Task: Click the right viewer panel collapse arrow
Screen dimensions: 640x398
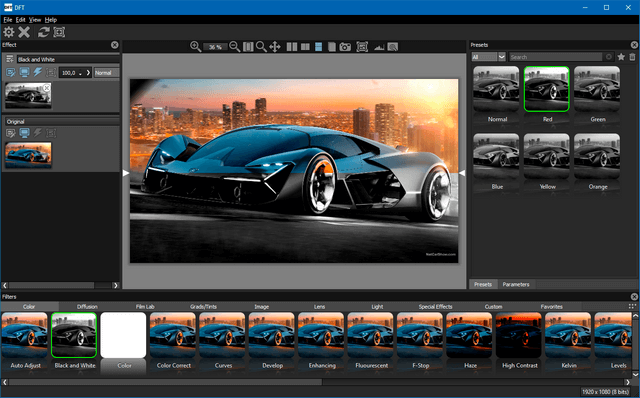Action: [462, 173]
